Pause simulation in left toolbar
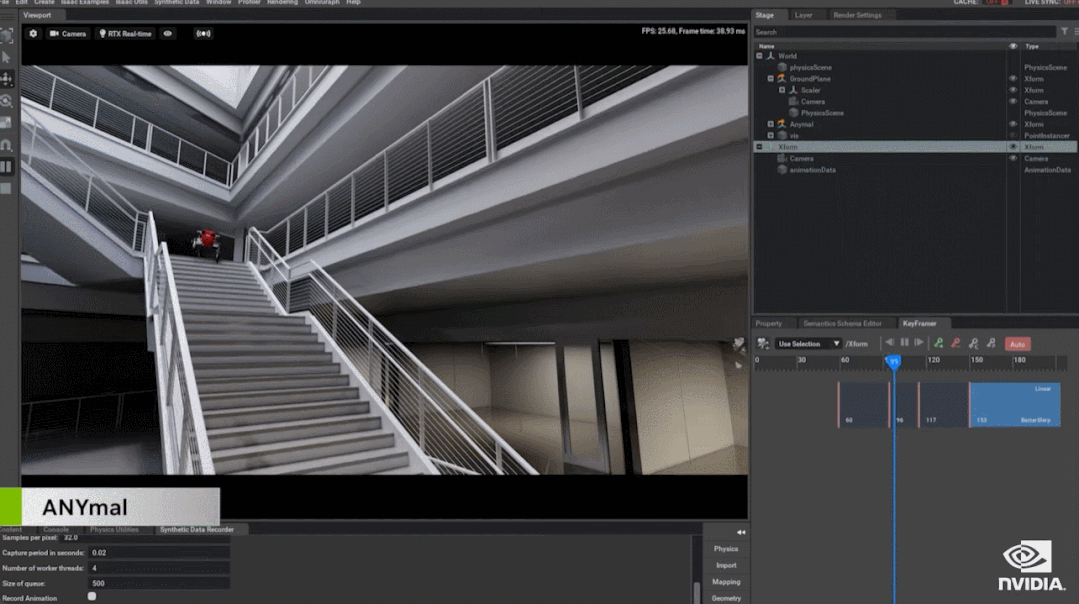The width and height of the screenshot is (1079, 604). (7, 166)
